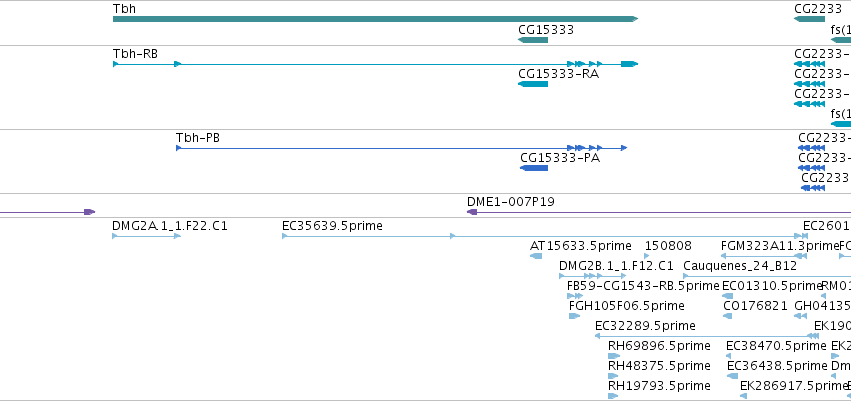Click the "Cauquenes_24_B12" label text

[x=740, y=266]
